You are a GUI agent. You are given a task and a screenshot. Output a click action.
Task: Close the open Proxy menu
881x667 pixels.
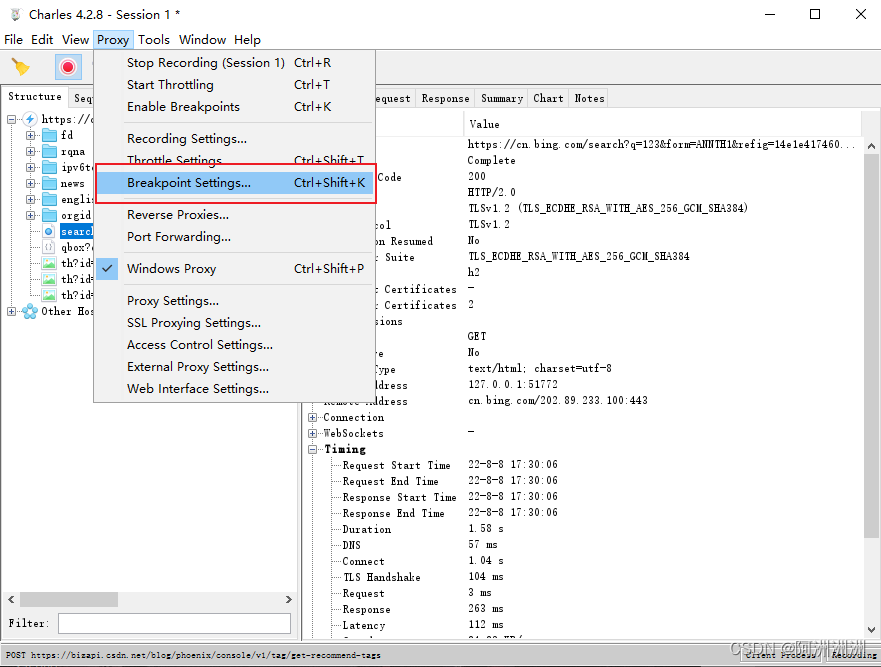113,40
